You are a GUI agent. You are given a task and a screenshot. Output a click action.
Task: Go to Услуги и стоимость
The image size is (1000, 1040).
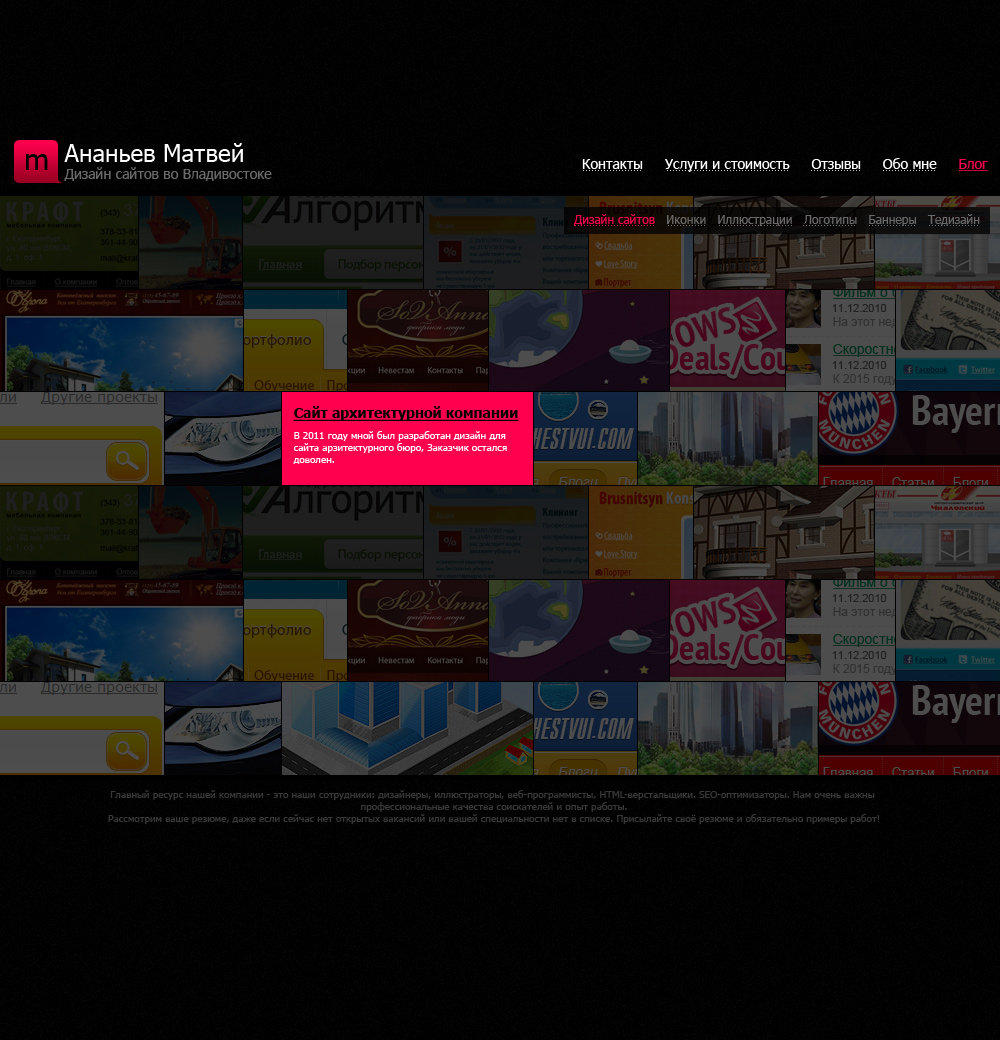tap(727, 165)
